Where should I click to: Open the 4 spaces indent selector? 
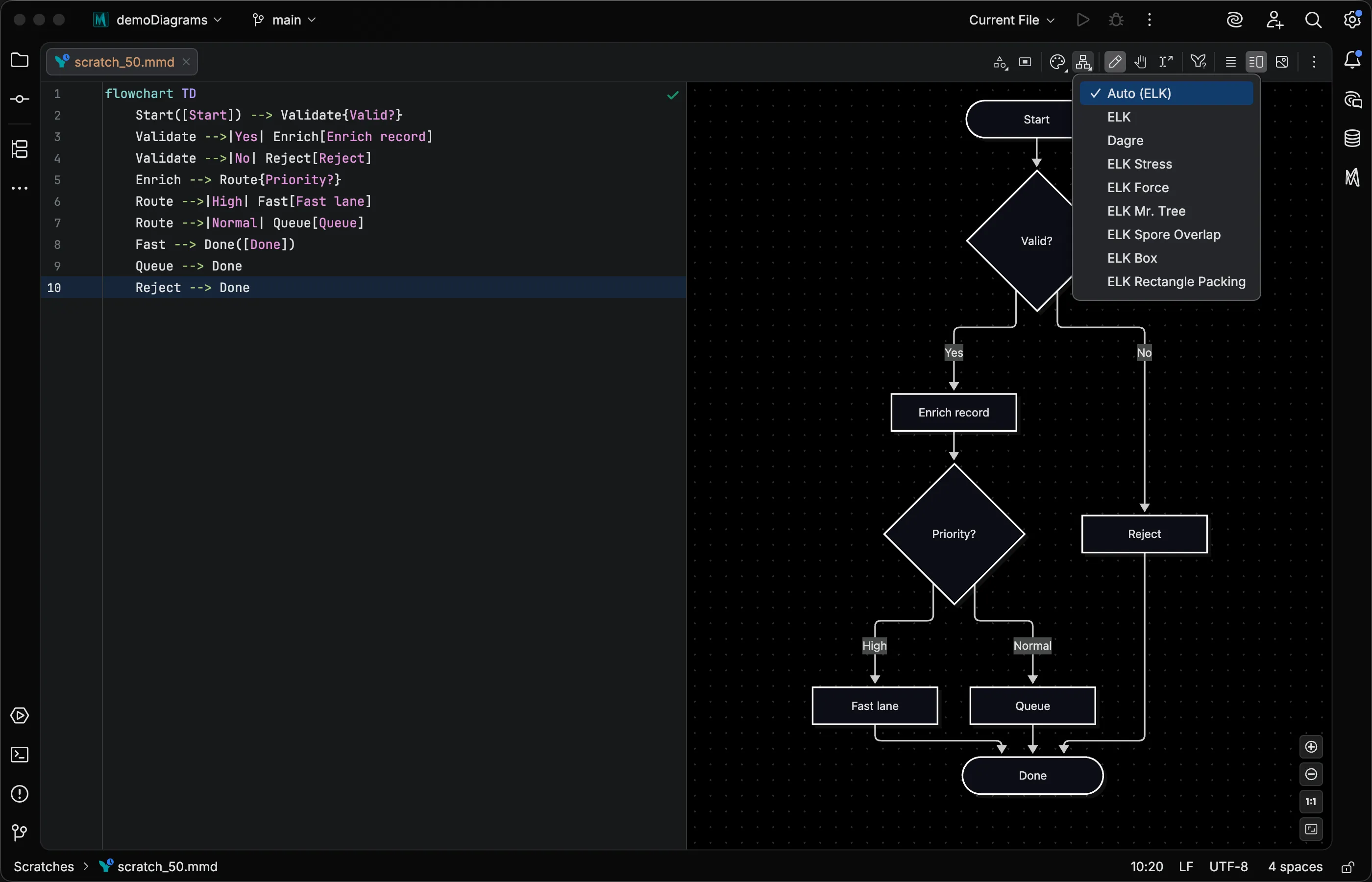point(1295,867)
